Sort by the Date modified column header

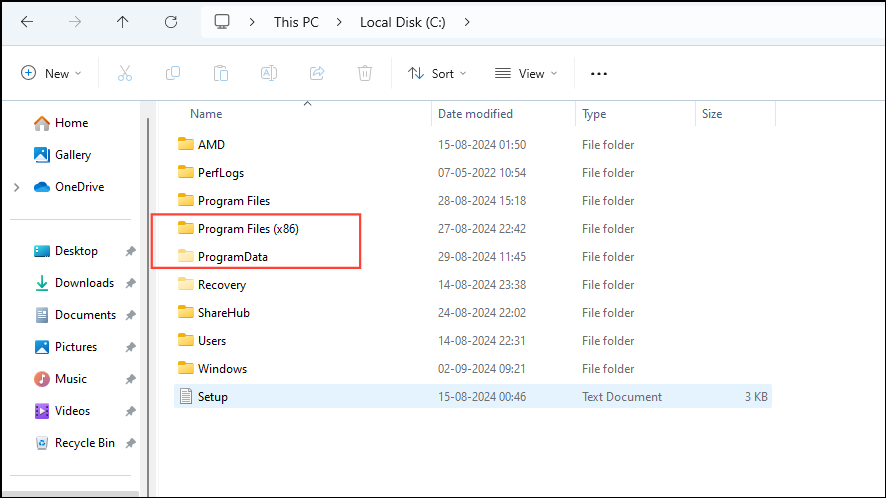pos(475,114)
